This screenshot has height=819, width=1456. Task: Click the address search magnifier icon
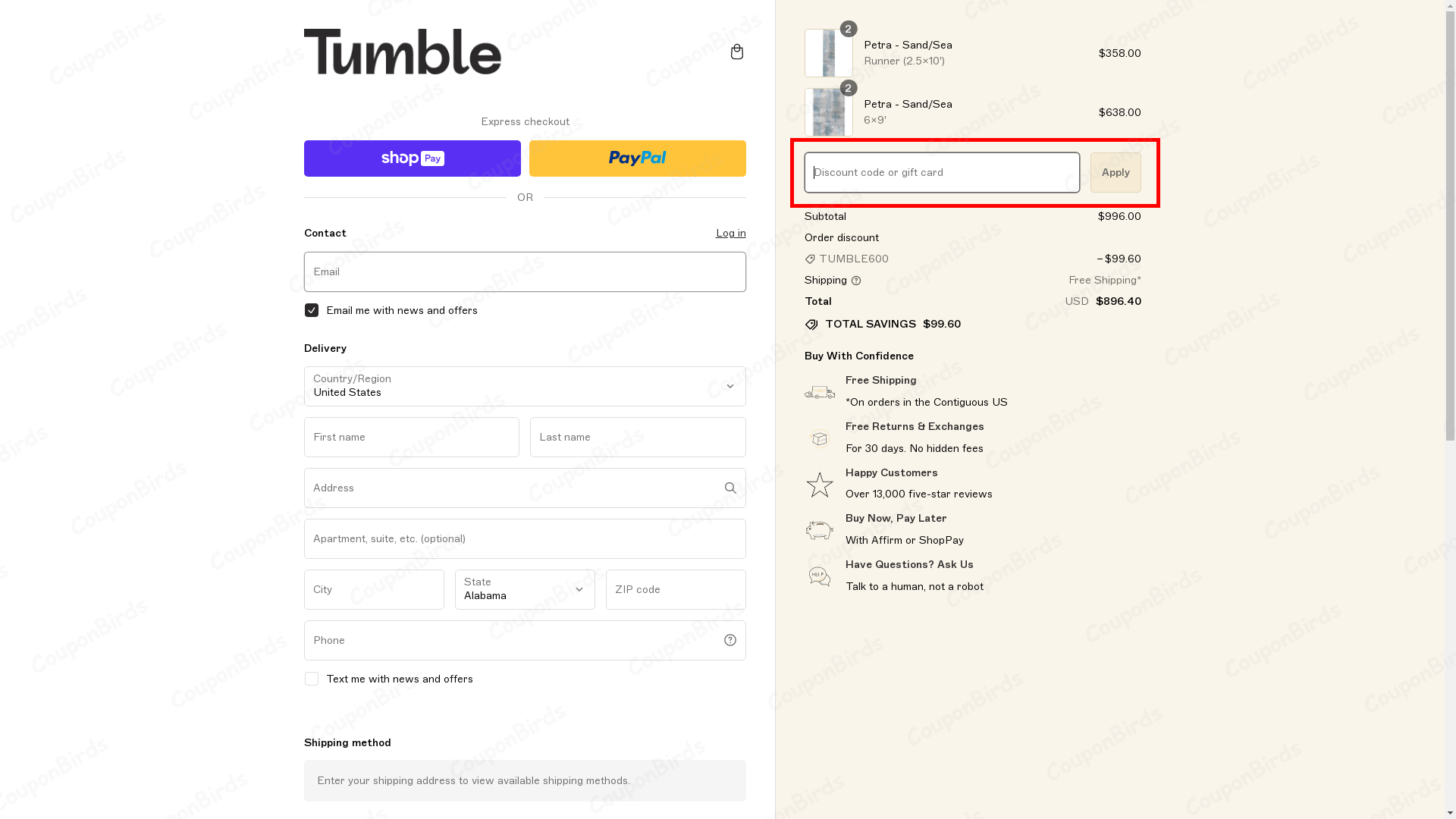click(x=730, y=488)
